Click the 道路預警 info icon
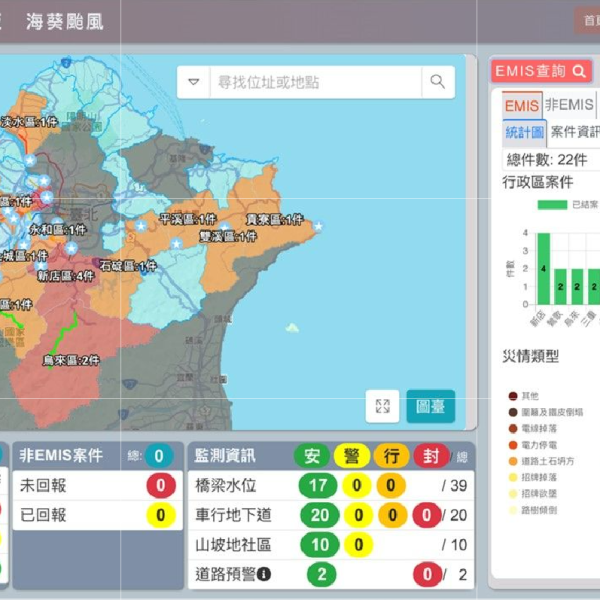This screenshot has width=600, height=600. pyautogui.click(x=264, y=574)
